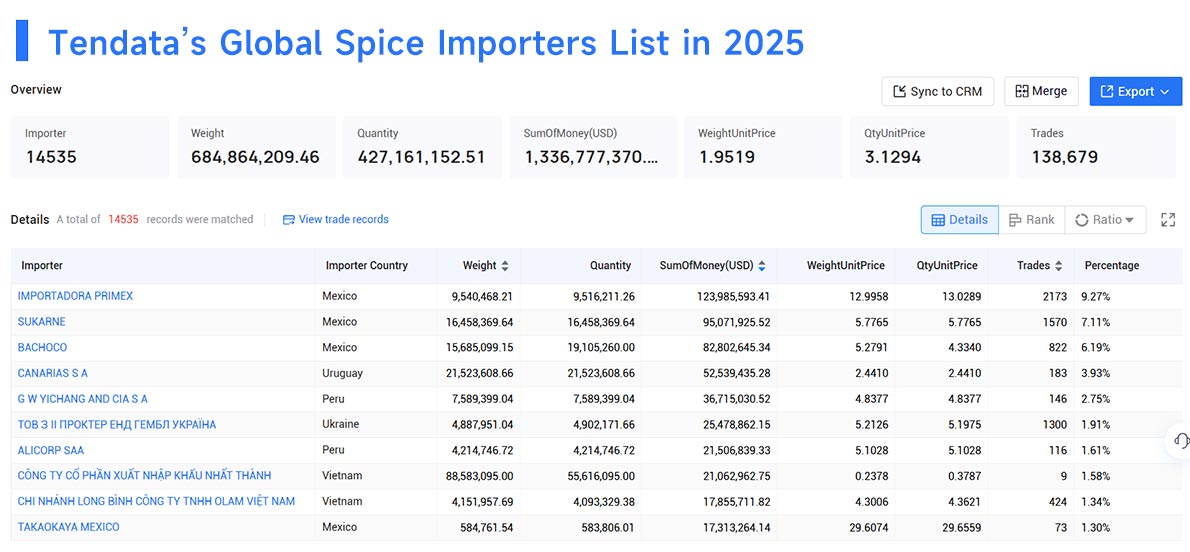The width and height of the screenshot is (1190, 552).
Task: Click the QtyUnitPrice 3.1294 overview value
Action: [x=892, y=158]
